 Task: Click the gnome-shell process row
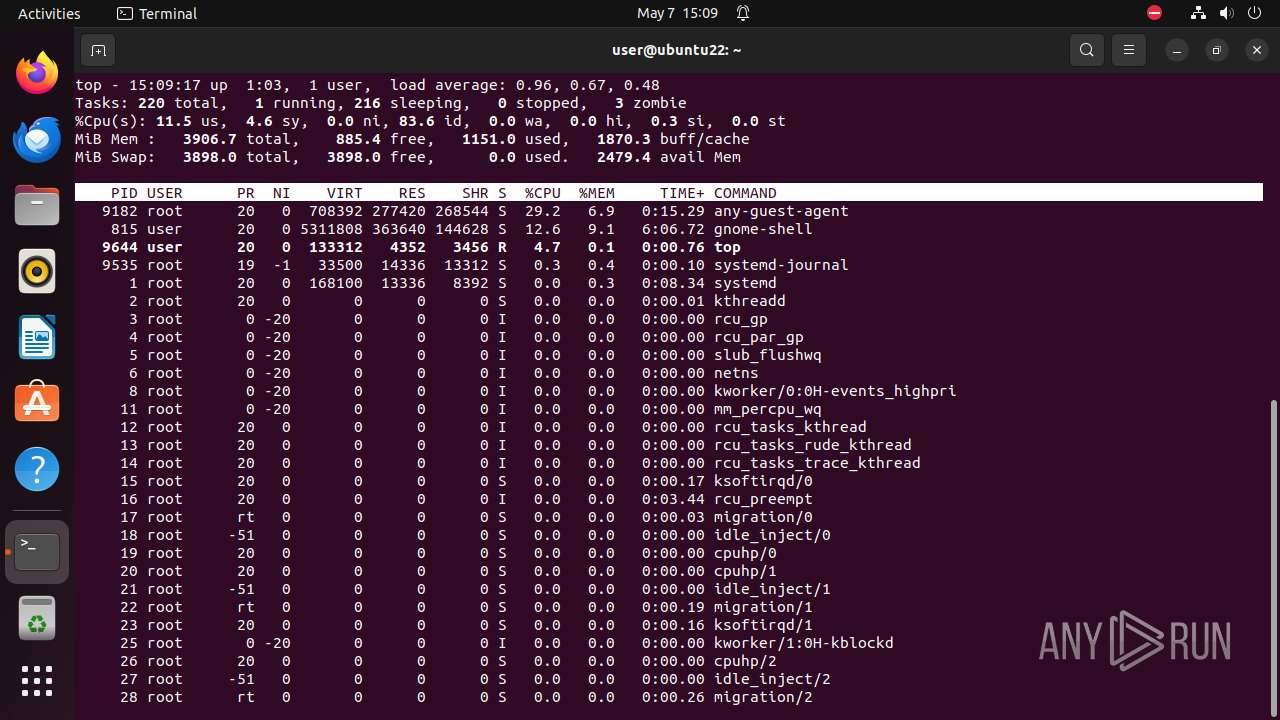pyautogui.click(x=669, y=229)
